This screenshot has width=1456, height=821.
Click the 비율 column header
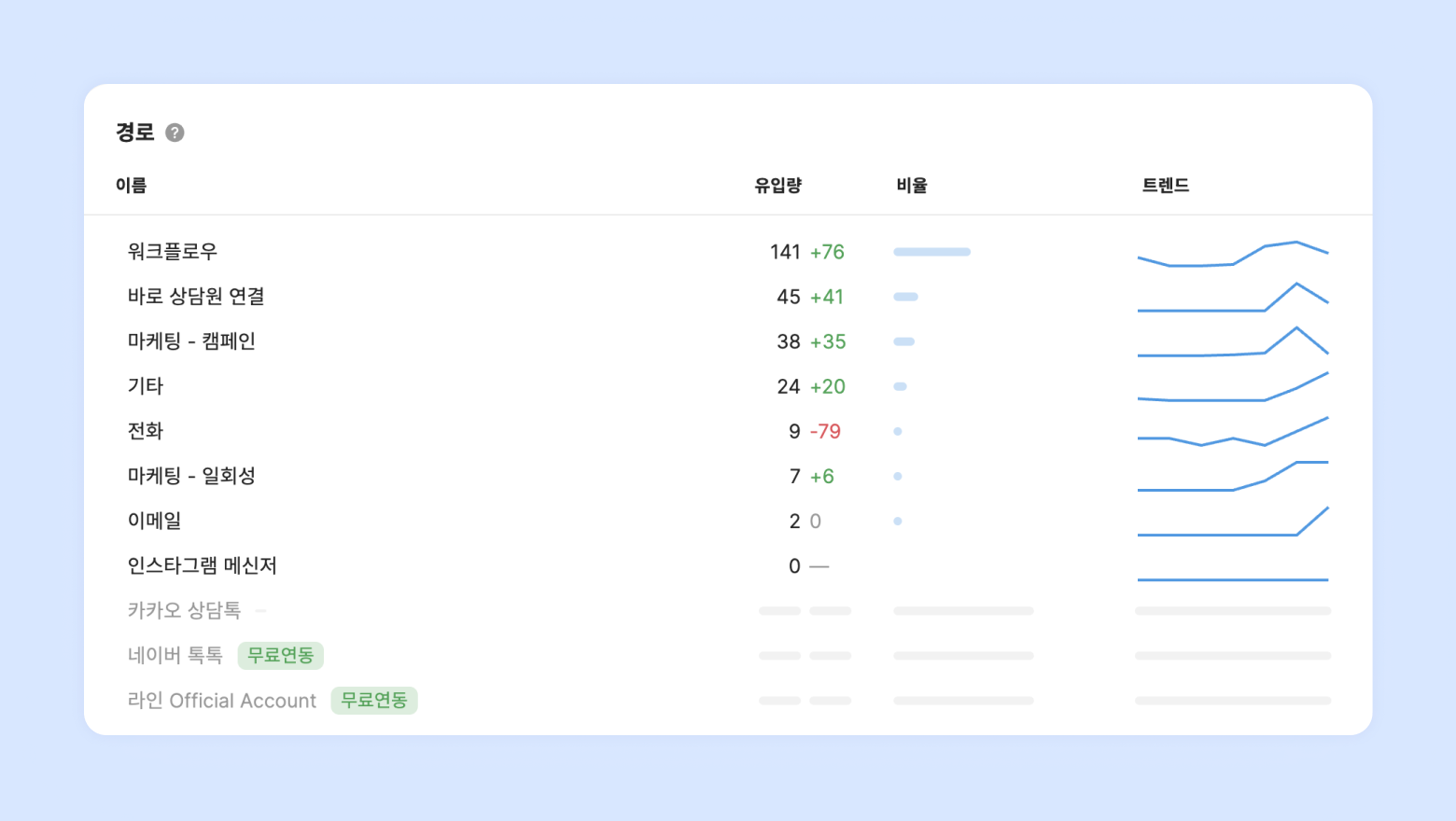point(911,186)
